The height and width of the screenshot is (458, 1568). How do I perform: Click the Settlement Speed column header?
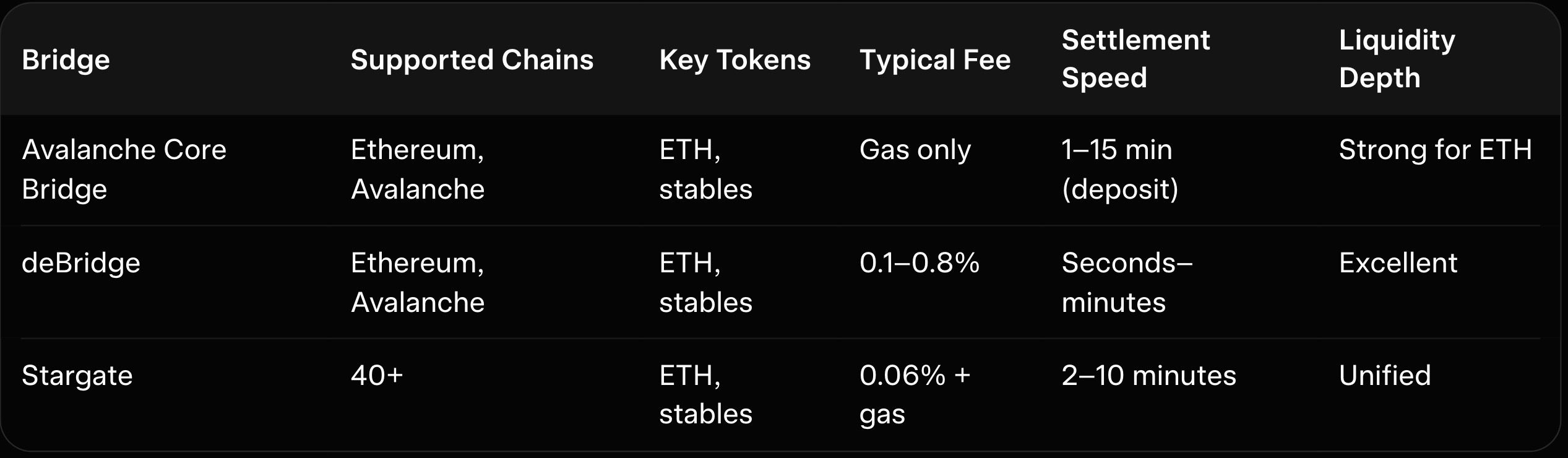click(1135, 59)
